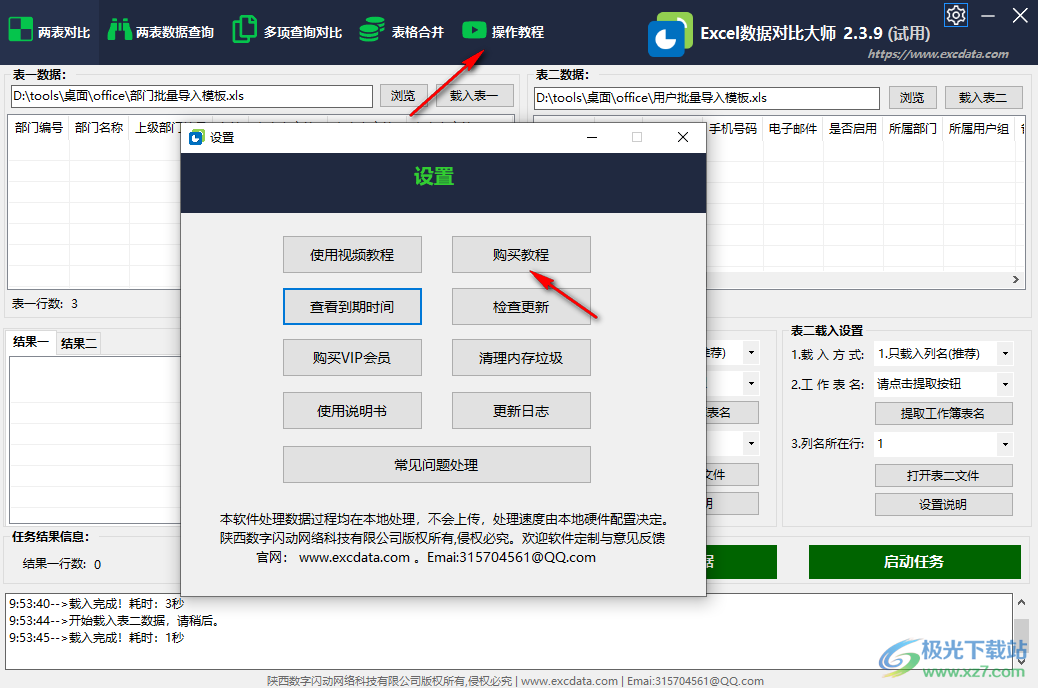
Task: Click 载入表二 button
Action: click(983, 98)
